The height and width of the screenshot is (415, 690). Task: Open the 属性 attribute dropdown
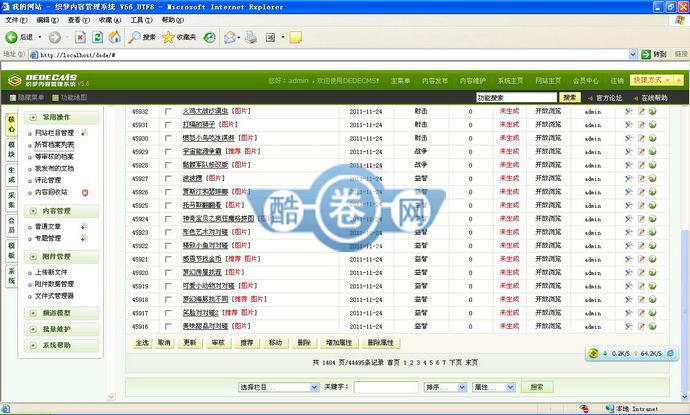494,387
